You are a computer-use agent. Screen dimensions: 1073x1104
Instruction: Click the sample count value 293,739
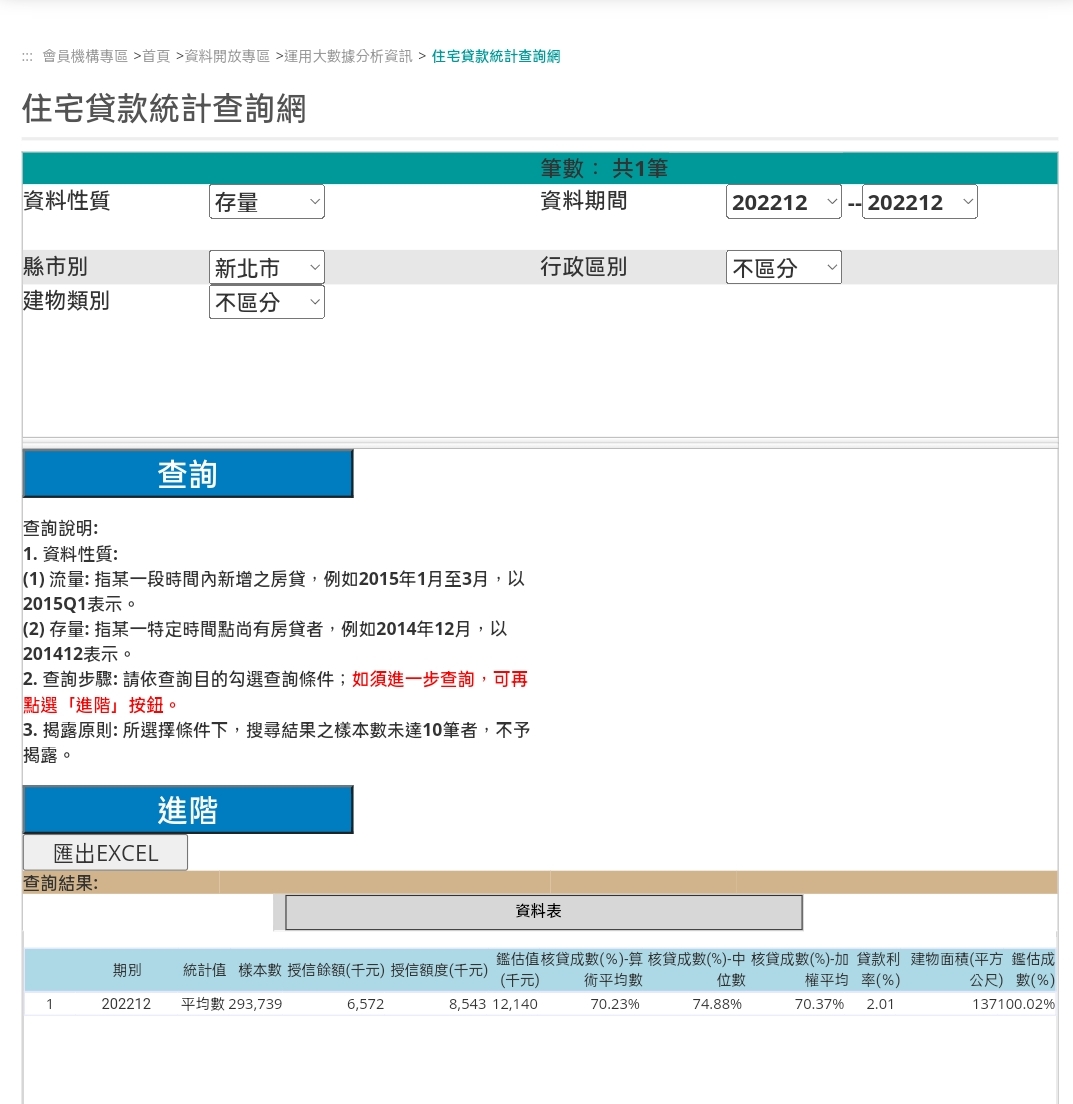click(255, 1004)
